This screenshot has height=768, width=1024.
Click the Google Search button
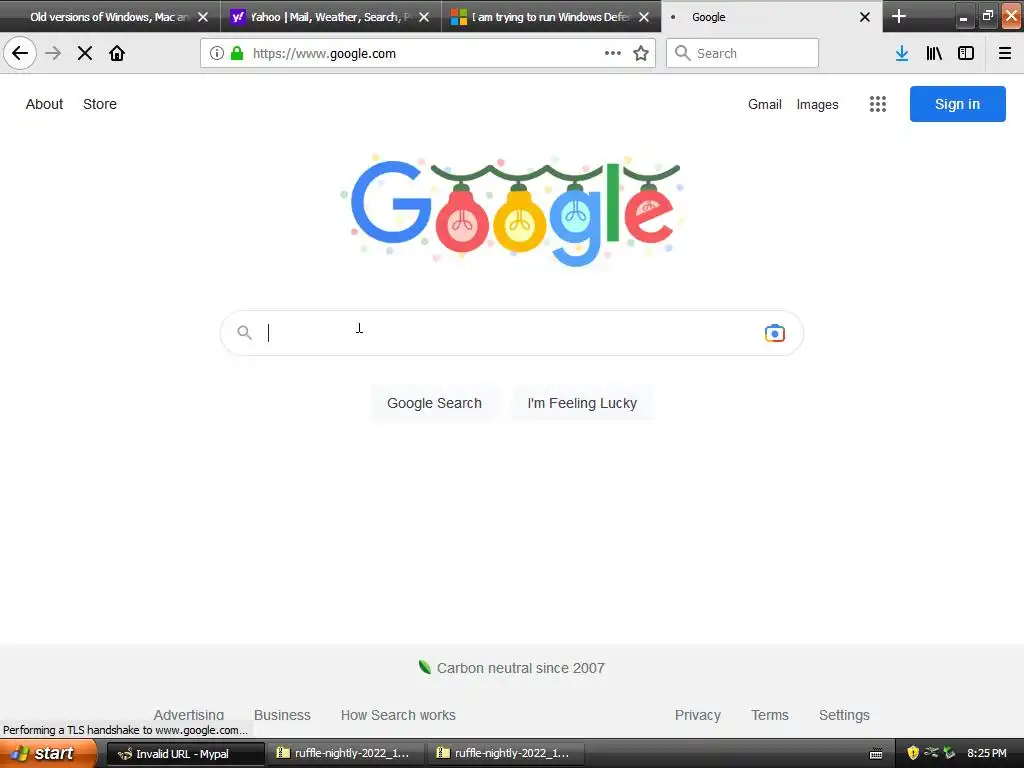pyautogui.click(x=434, y=403)
